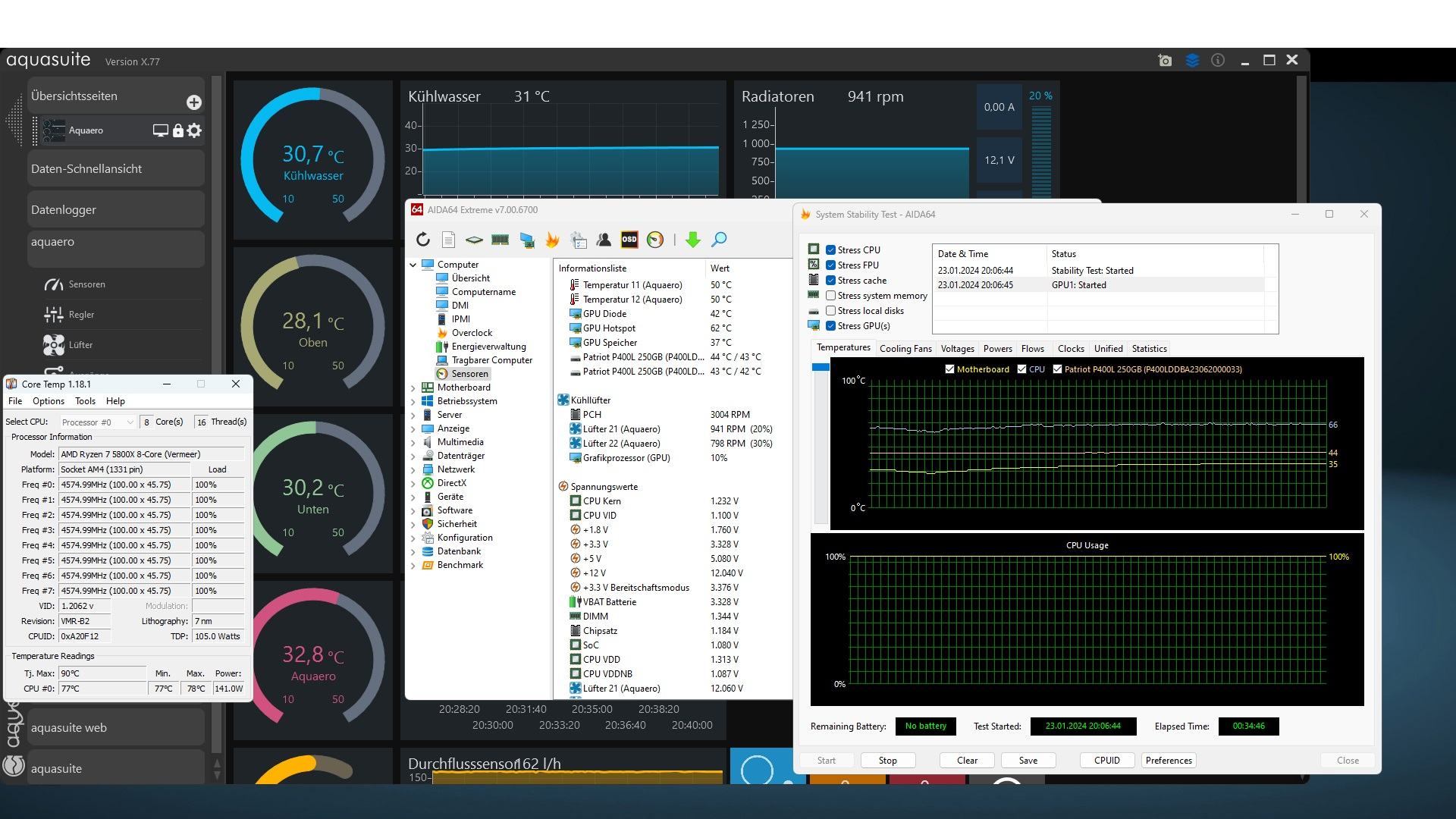The height and width of the screenshot is (819, 1456).
Task: Uncheck Stress CPU checkbox
Action: click(x=830, y=250)
